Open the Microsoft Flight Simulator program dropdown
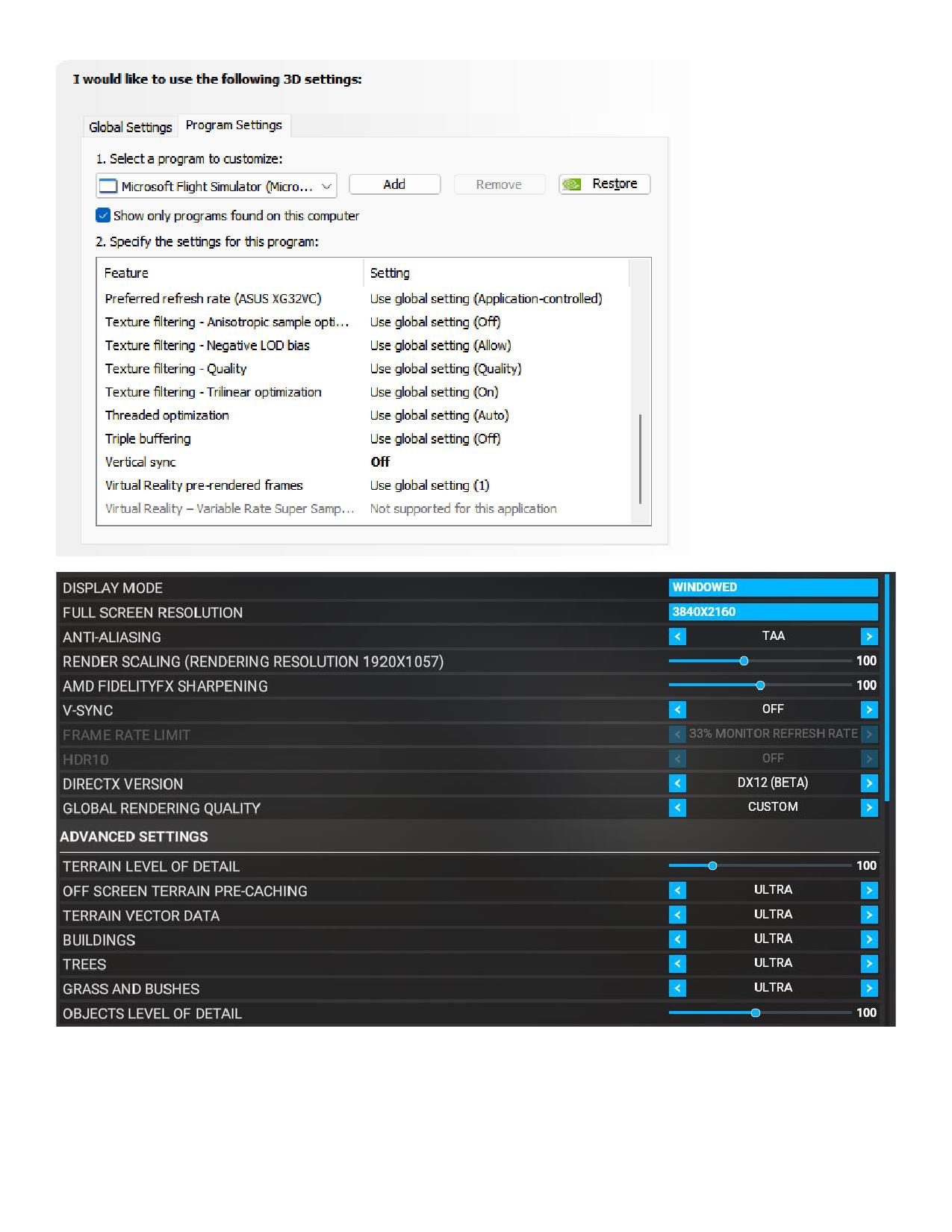Viewport: 952px width, 1232px height. coord(217,186)
